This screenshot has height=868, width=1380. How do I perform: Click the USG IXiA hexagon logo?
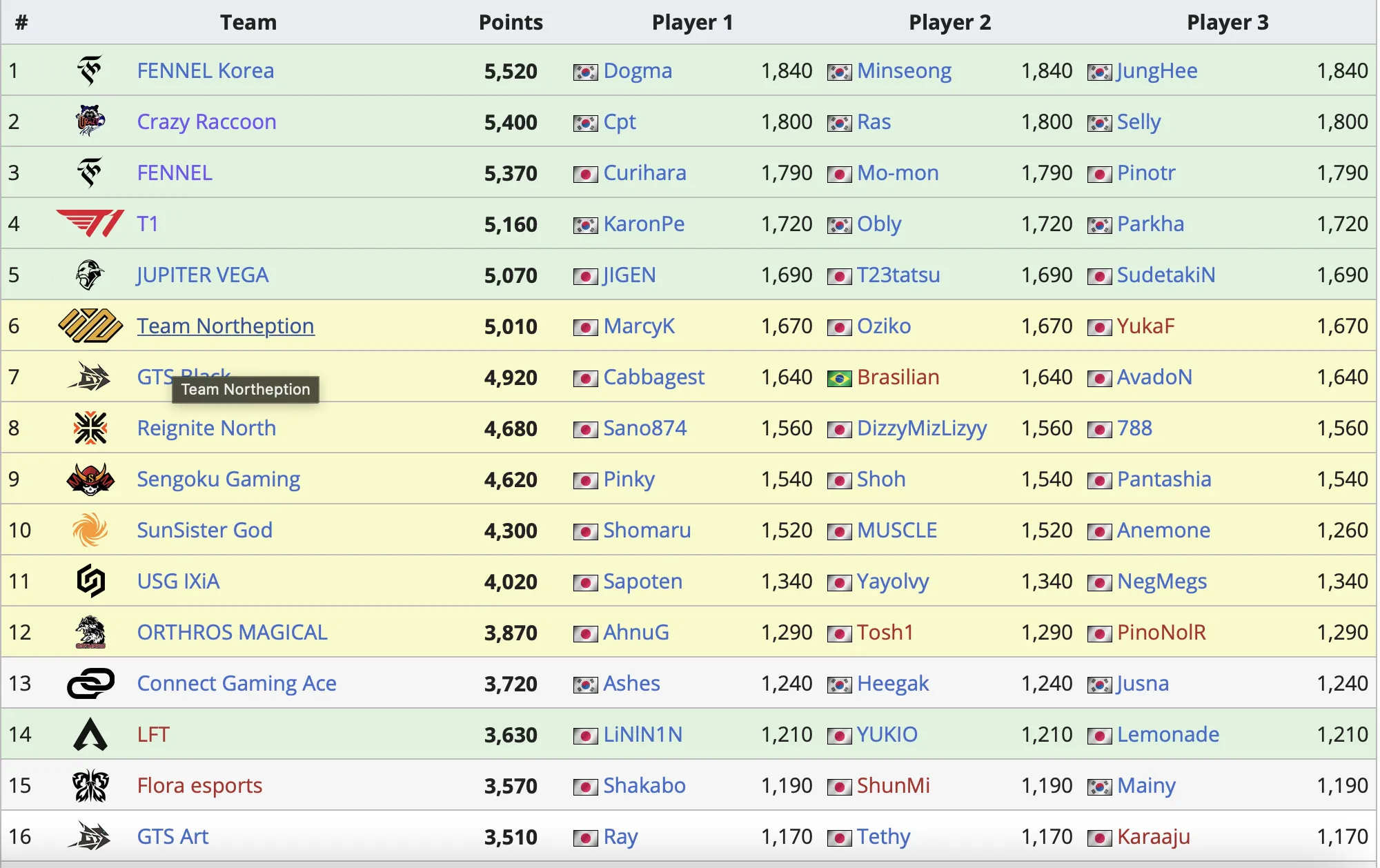[x=90, y=581]
